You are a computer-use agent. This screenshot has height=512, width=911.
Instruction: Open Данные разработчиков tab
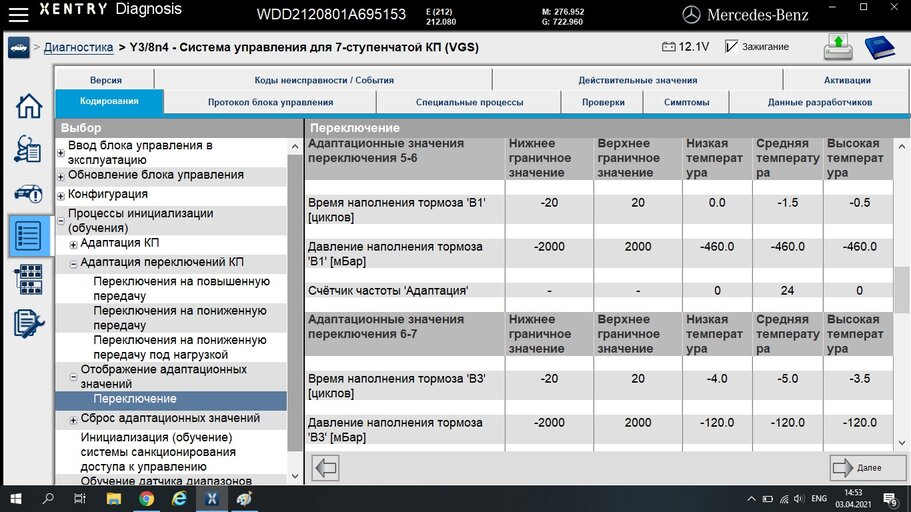tap(819, 102)
